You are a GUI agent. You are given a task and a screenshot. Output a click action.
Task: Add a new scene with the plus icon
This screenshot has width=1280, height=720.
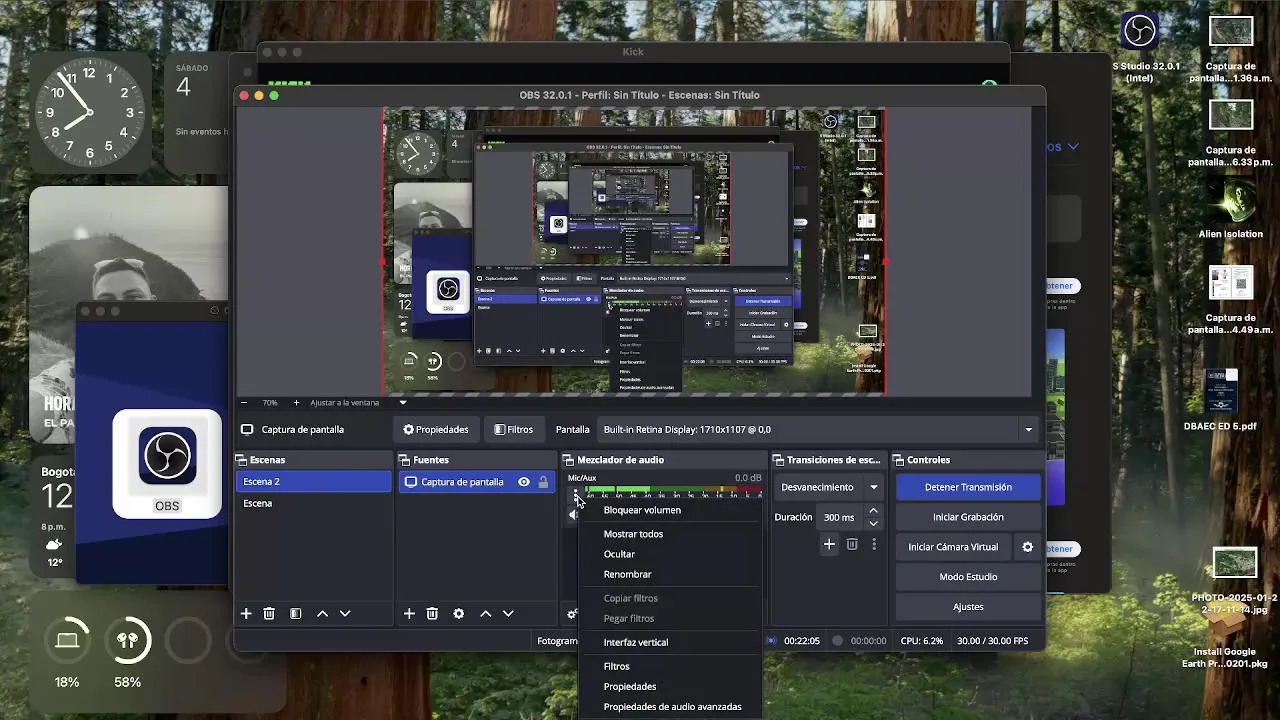tap(246, 613)
